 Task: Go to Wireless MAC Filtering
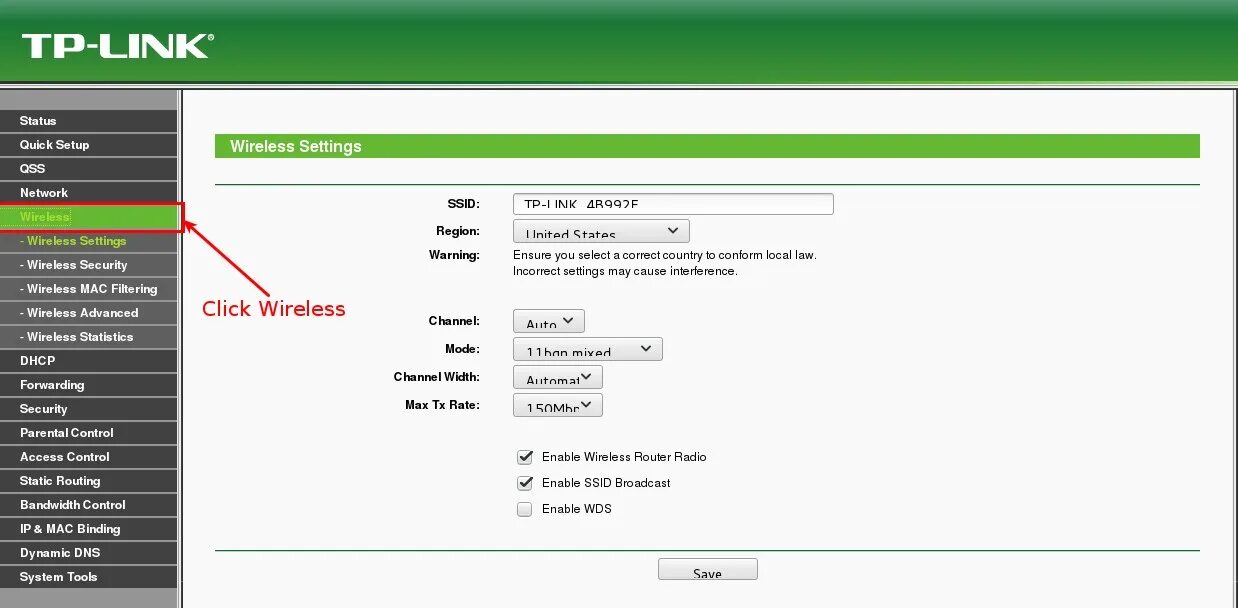(88, 289)
